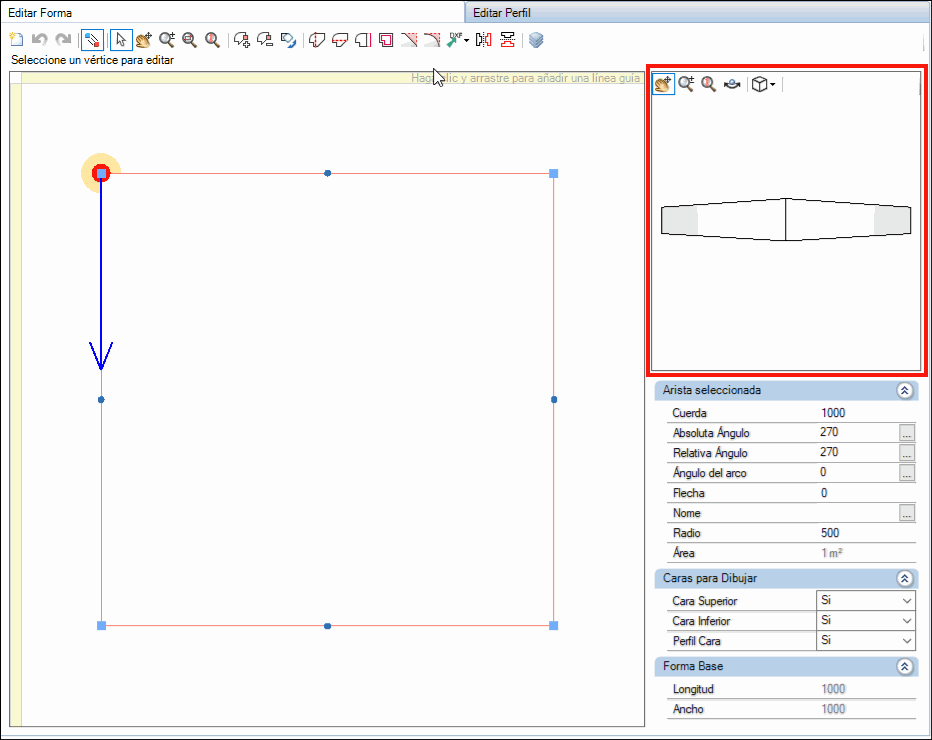Click the fillet rounded corner icon
Screen dimensions: 932x740
click(x=432, y=40)
